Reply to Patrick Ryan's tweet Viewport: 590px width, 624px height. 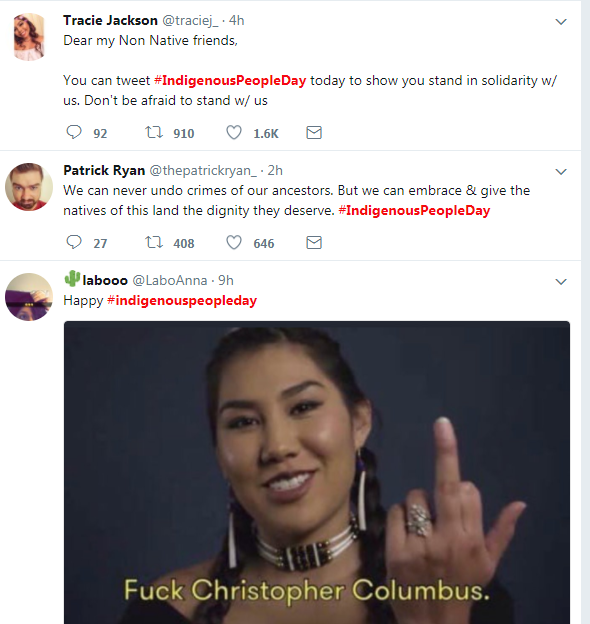[x=74, y=242]
